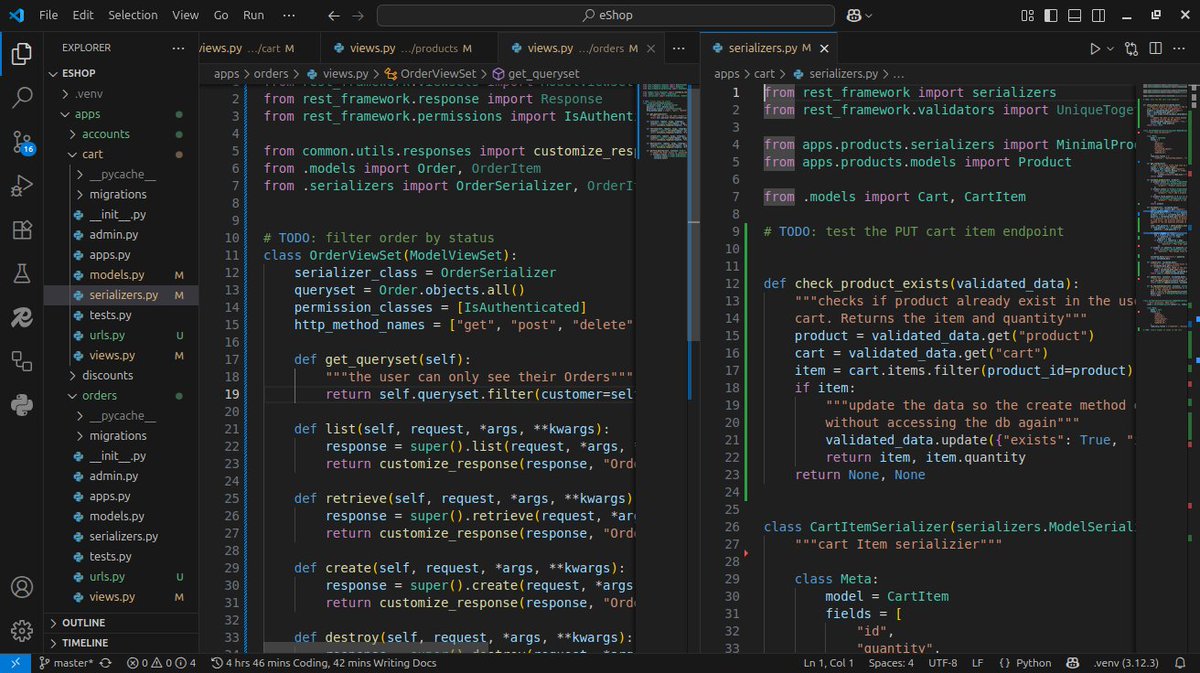This screenshot has height=673, width=1200.
Task: Open the Go menu
Action: pos(221,16)
